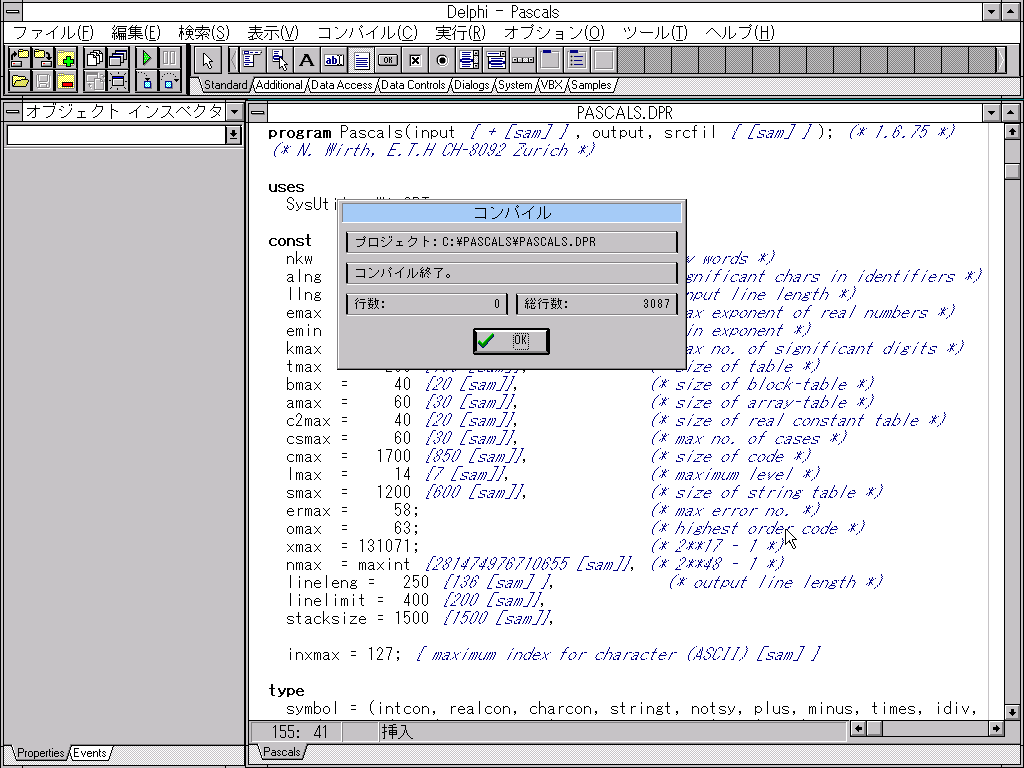Open the Object Inspector window control menu
The image size is (1024, 768).
click(13, 112)
